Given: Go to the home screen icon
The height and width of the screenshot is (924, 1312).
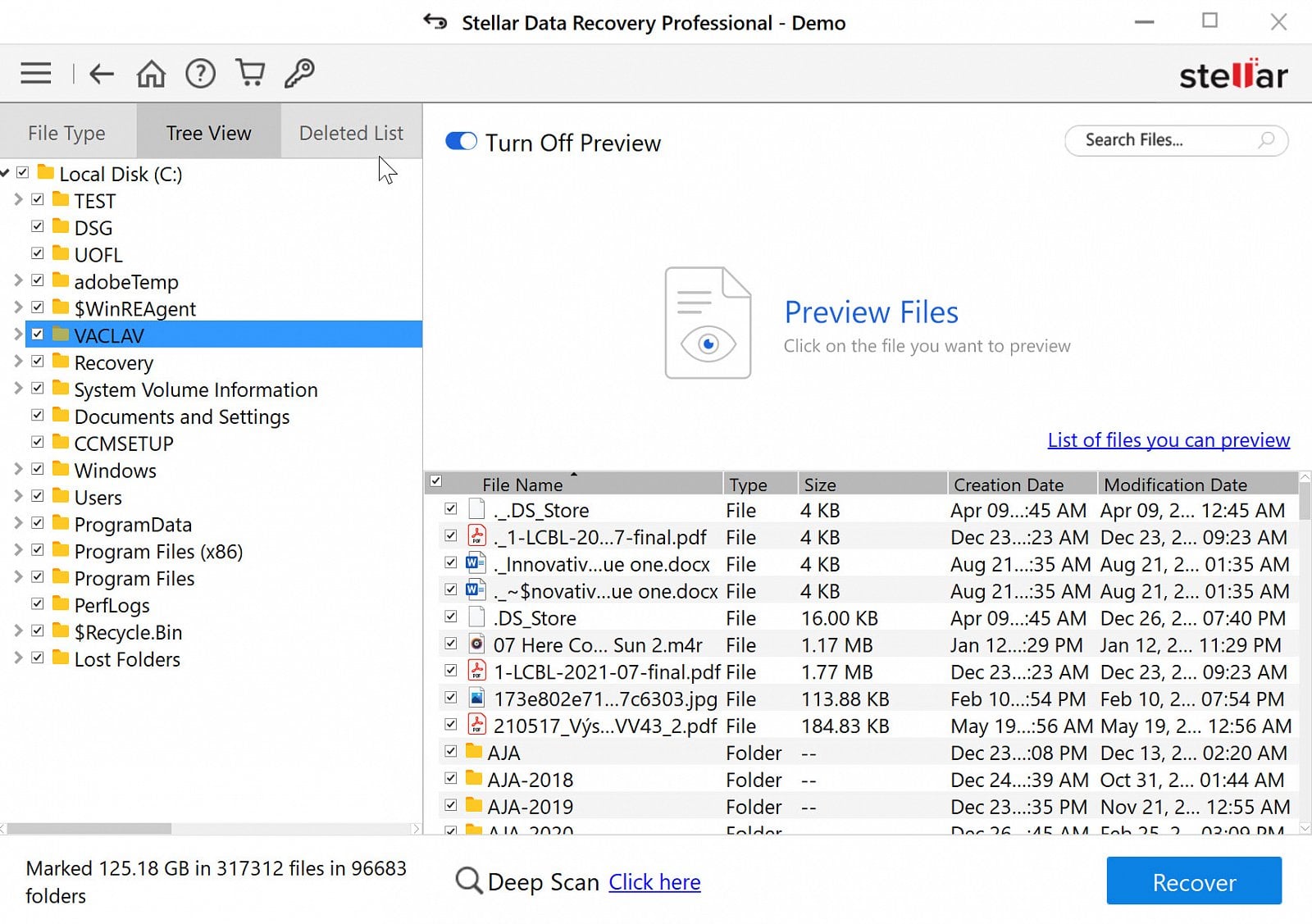Looking at the screenshot, I should (151, 74).
